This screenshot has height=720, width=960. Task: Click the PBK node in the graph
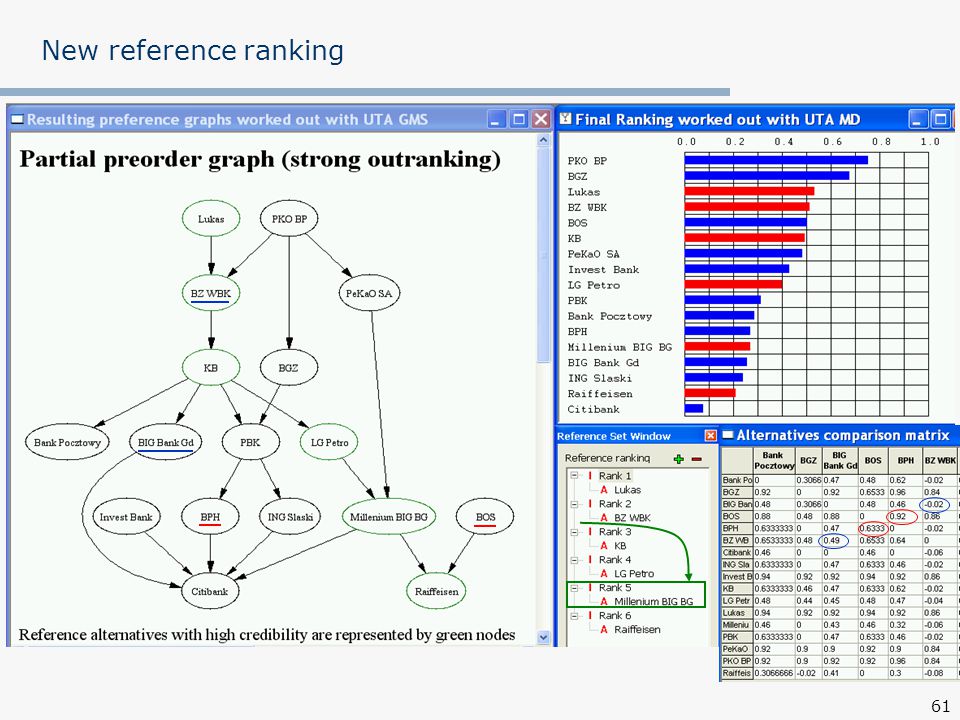(250, 442)
